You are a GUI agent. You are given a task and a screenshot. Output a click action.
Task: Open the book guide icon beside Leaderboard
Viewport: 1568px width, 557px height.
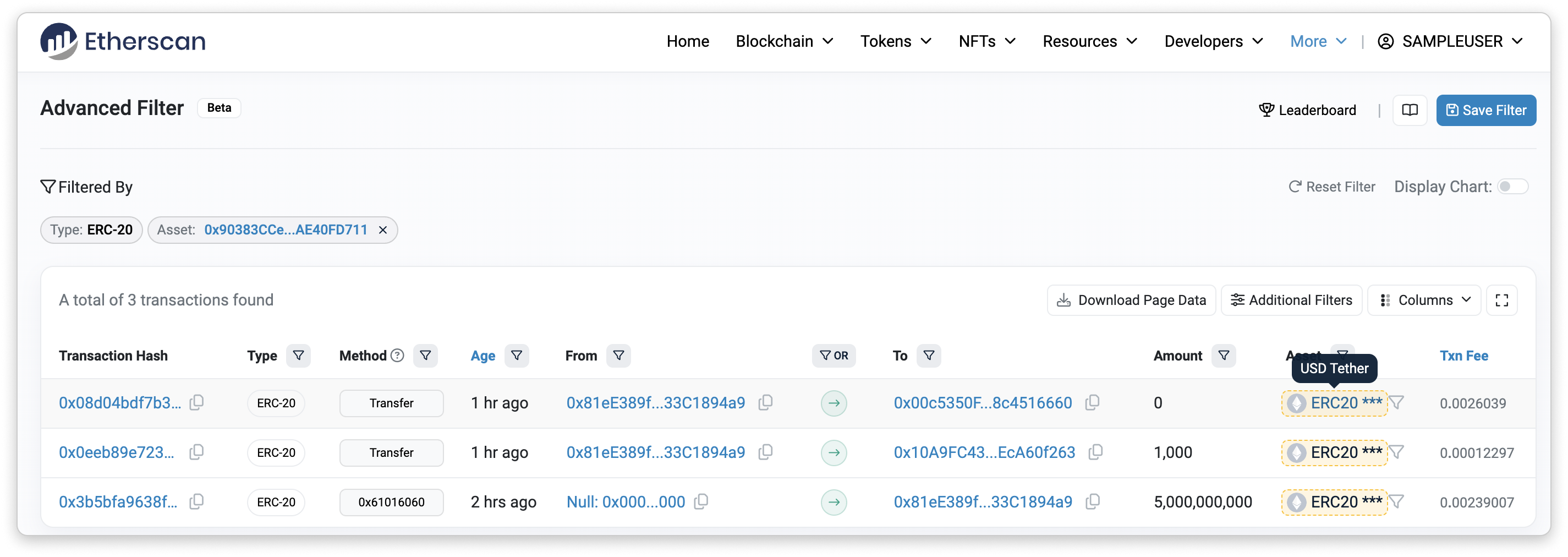click(1409, 110)
